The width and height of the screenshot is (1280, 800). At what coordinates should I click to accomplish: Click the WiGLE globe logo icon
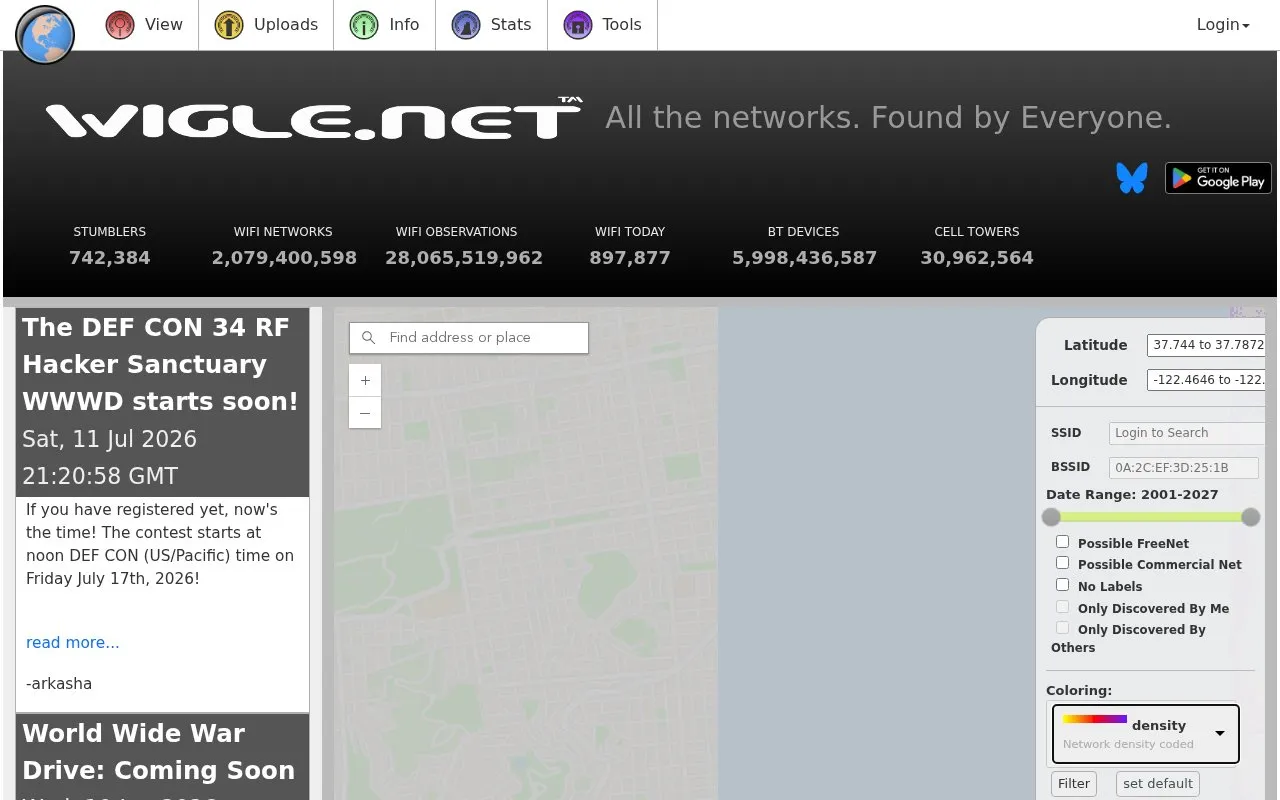(45, 35)
